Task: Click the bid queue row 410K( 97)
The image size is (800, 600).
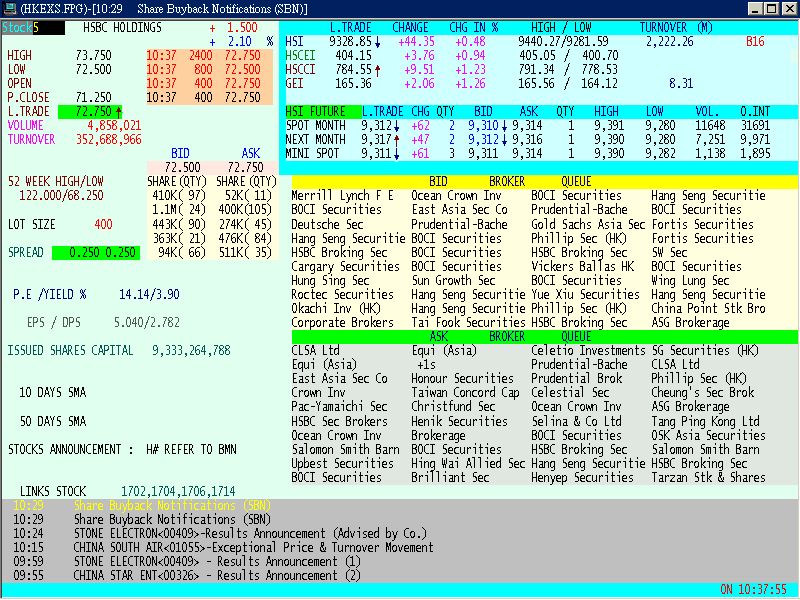Action: click(x=179, y=195)
